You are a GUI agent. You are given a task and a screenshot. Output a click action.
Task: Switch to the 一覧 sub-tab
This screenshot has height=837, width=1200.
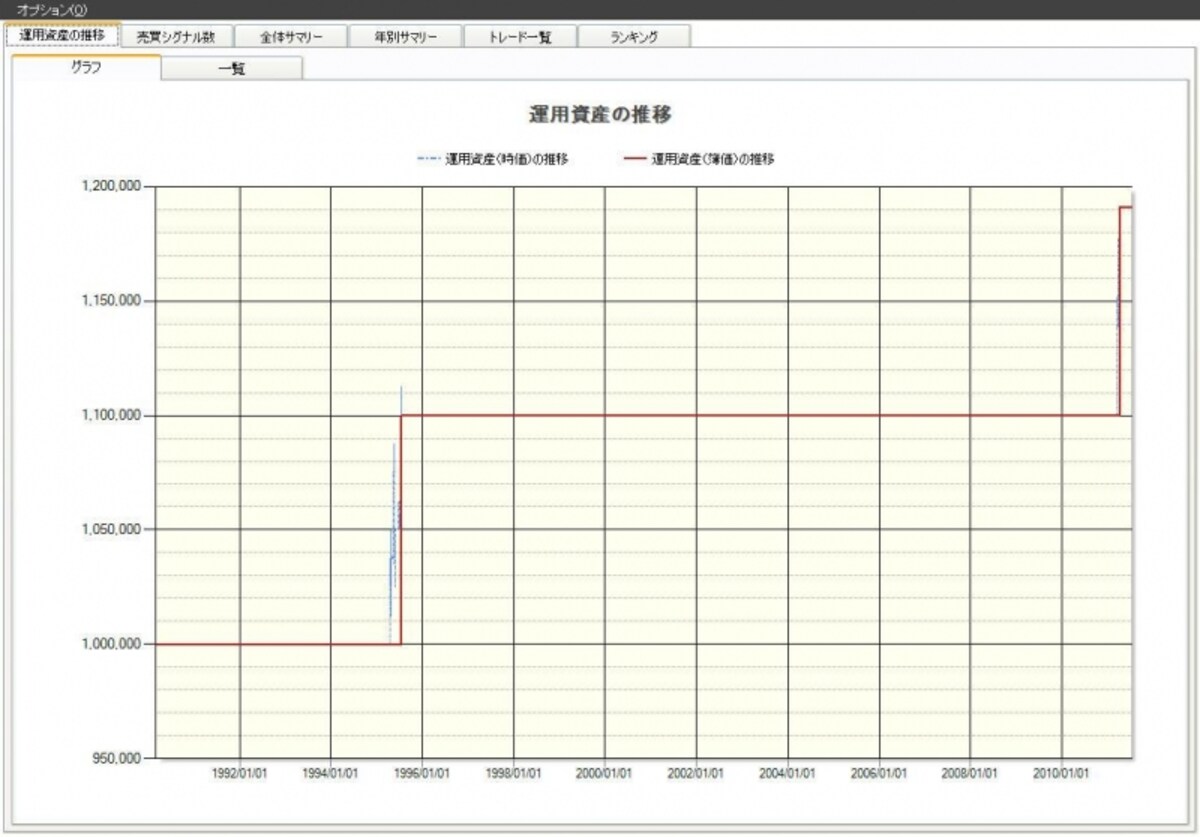coord(232,69)
